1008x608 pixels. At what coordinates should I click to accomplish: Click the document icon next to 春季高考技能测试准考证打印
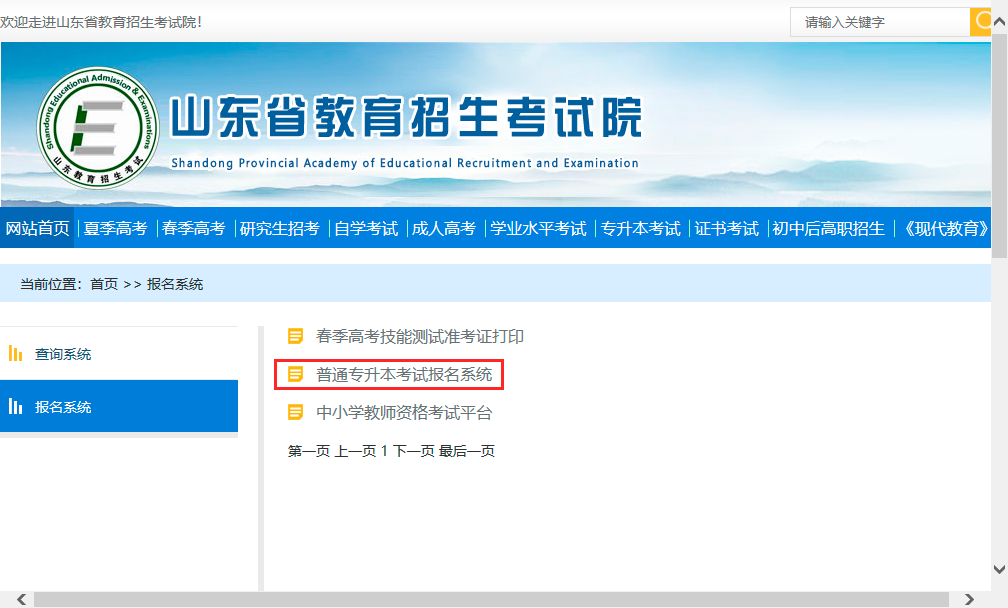(295, 336)
